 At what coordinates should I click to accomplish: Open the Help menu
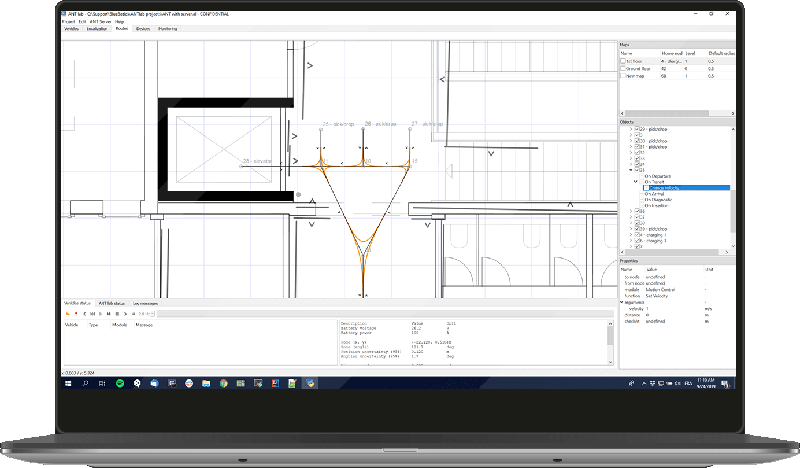coord(121,22)
